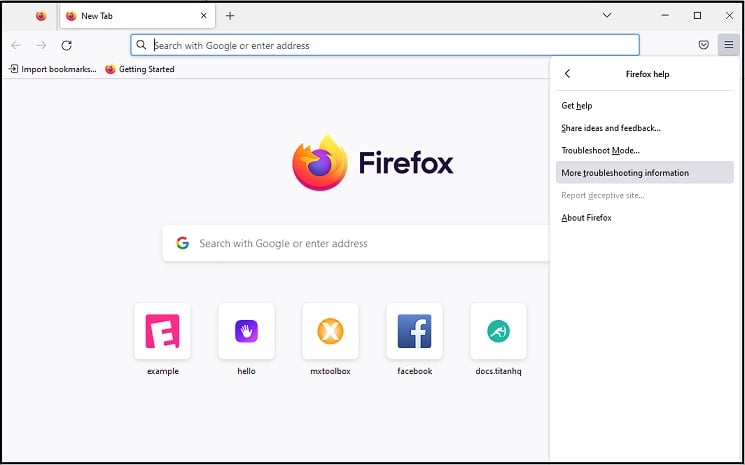Go back from Firefox help submenu
The height and width of the screenshot is (465, 745).
point(567,74)
